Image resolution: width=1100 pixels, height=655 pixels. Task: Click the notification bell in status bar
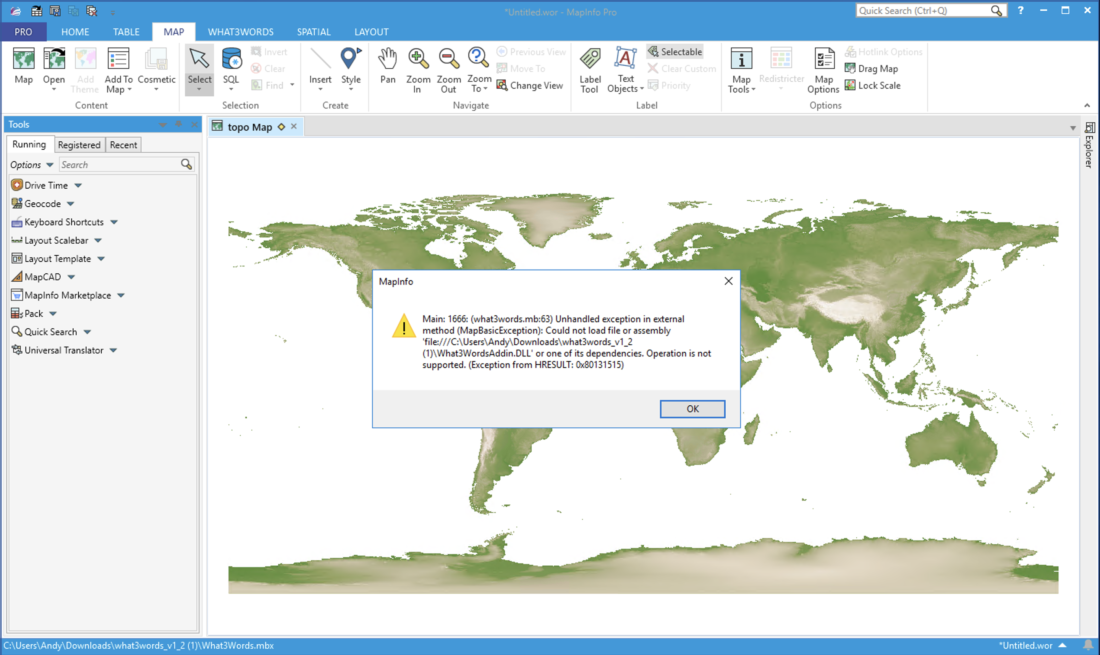click(x=1088, y=645)
